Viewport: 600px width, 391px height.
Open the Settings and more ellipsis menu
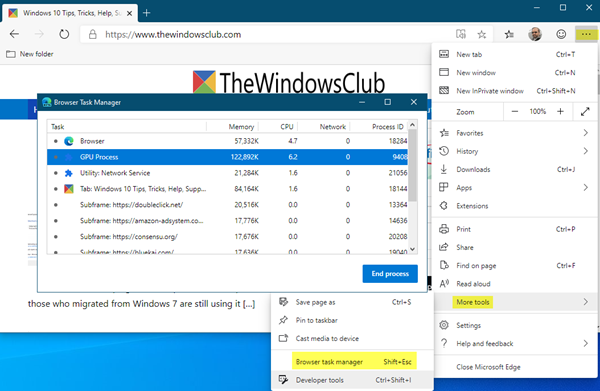[x=586, y=34]
